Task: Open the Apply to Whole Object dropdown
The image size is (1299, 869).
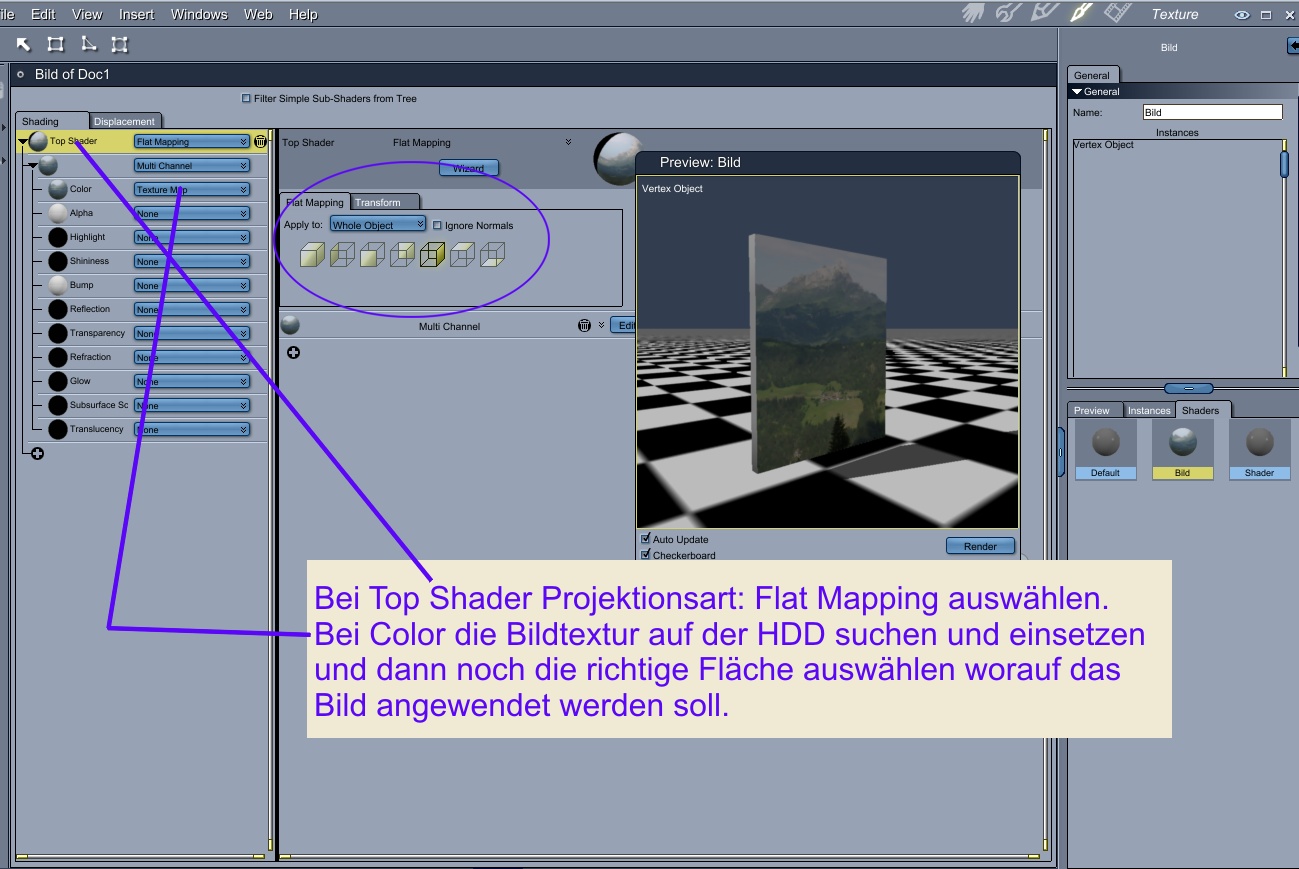Action: coord(378,225)
